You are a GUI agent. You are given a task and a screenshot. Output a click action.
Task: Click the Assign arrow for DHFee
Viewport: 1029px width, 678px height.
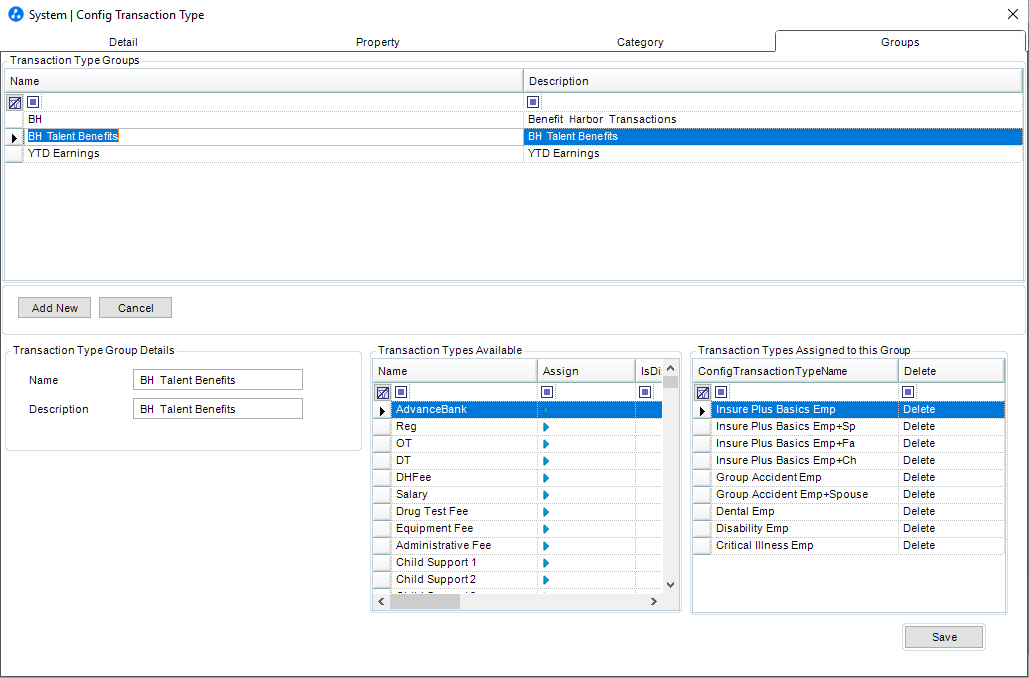coord(546,478)
